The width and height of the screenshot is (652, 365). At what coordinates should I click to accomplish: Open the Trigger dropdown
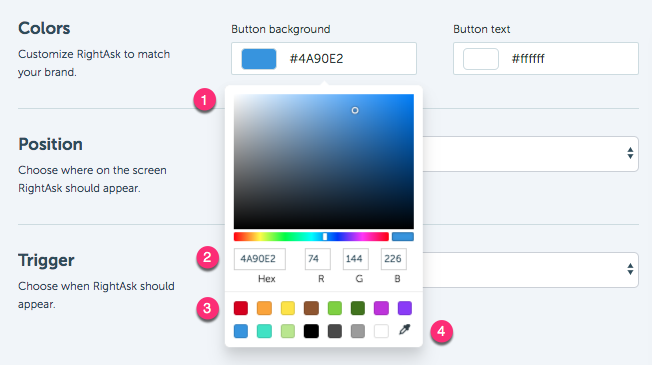coord(531,270)
